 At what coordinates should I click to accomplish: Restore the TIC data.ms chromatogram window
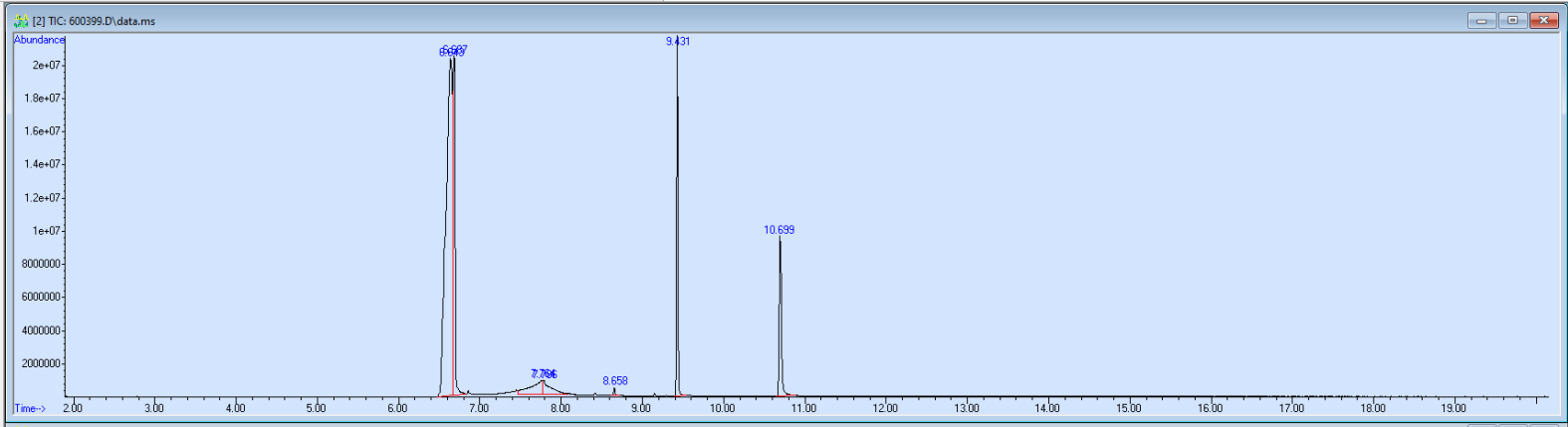[x=1512, y=20]
